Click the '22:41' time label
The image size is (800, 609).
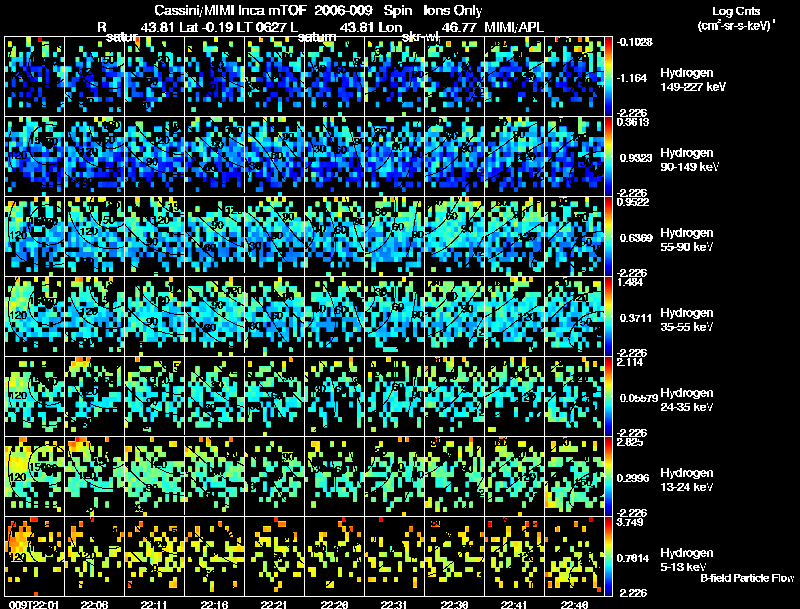(514, 604)
